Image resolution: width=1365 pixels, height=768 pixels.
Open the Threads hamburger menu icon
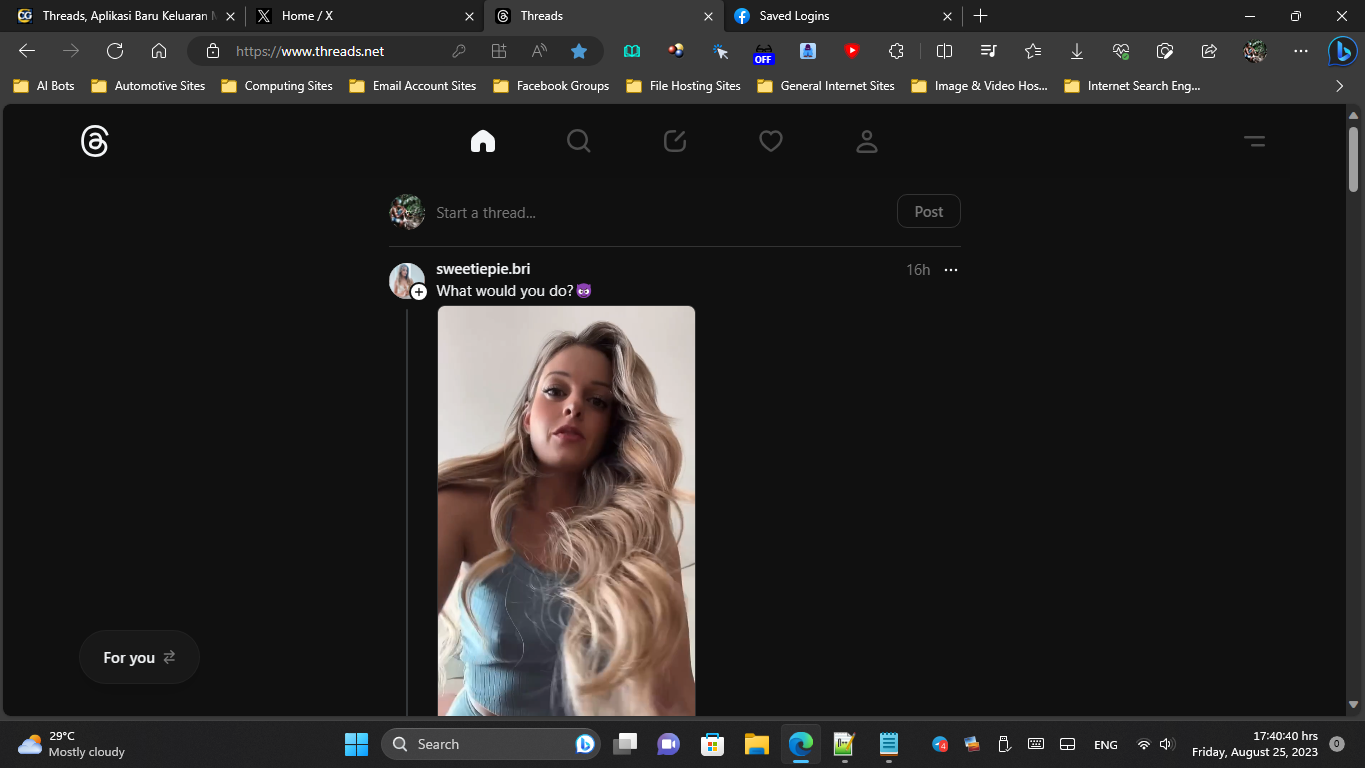[x=1254, y=142]
